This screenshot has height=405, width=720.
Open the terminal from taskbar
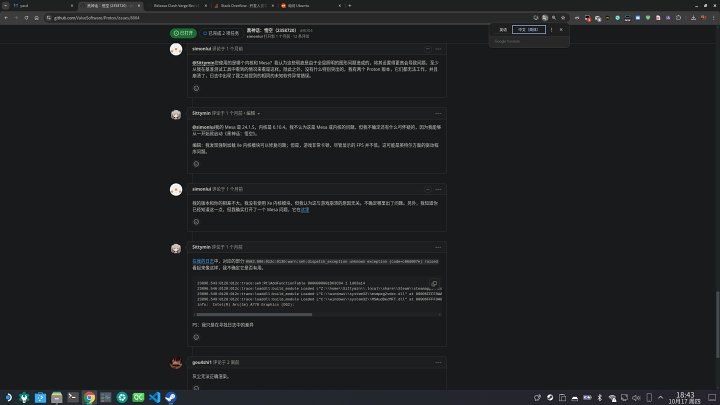(73, 397)
